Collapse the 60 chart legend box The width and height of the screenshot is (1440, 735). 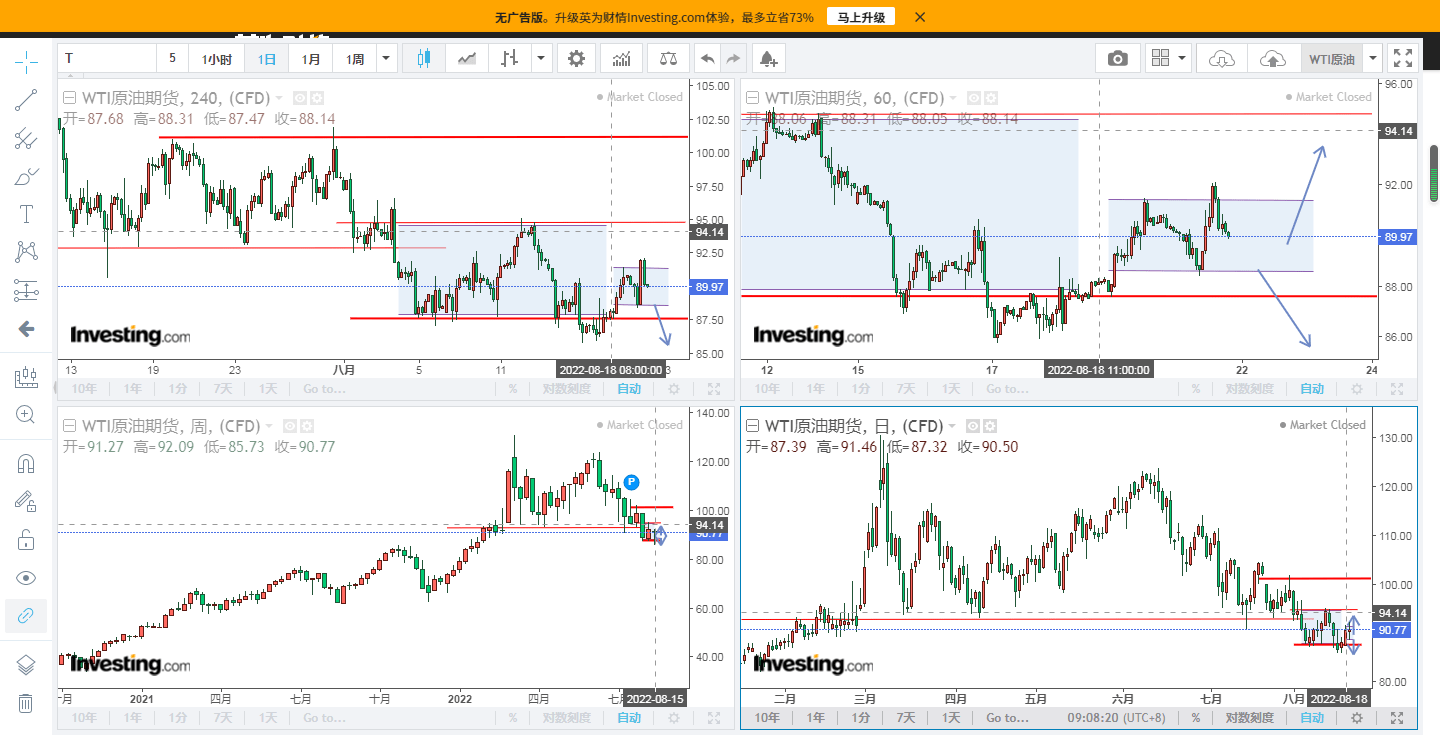point(752,98)
